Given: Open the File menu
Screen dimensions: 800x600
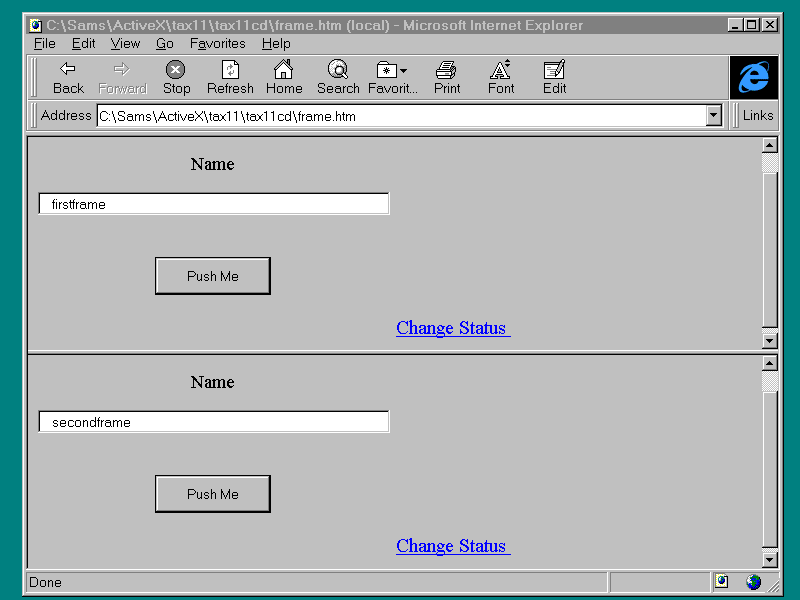Looking at the screenshot, I should coord(44,44).
